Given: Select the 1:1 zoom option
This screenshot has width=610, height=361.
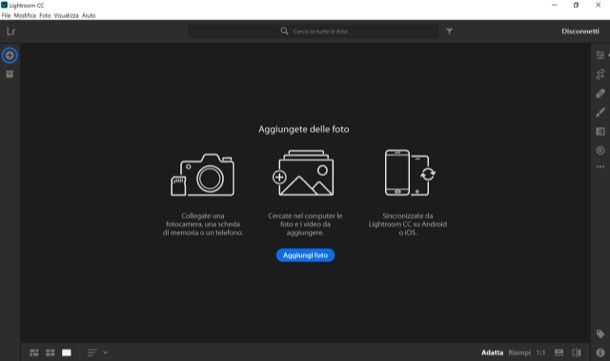Looking at the screenshot, I should [541, 352].
